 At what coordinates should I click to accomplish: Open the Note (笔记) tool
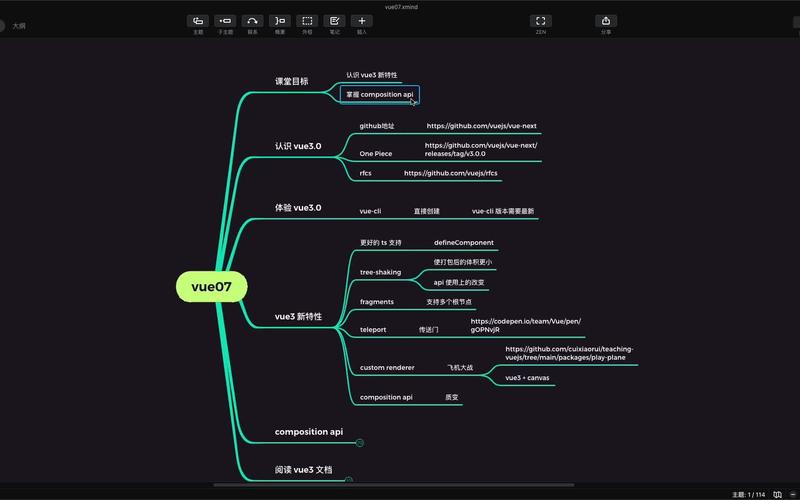pos(334,21)
